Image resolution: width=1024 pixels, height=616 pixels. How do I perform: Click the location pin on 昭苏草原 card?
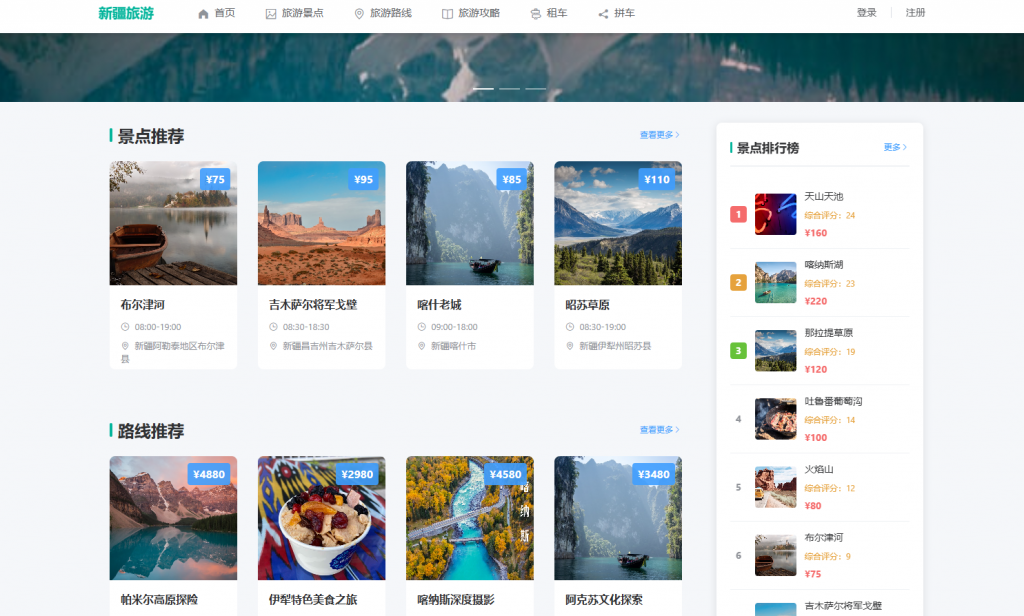point(569,346)
